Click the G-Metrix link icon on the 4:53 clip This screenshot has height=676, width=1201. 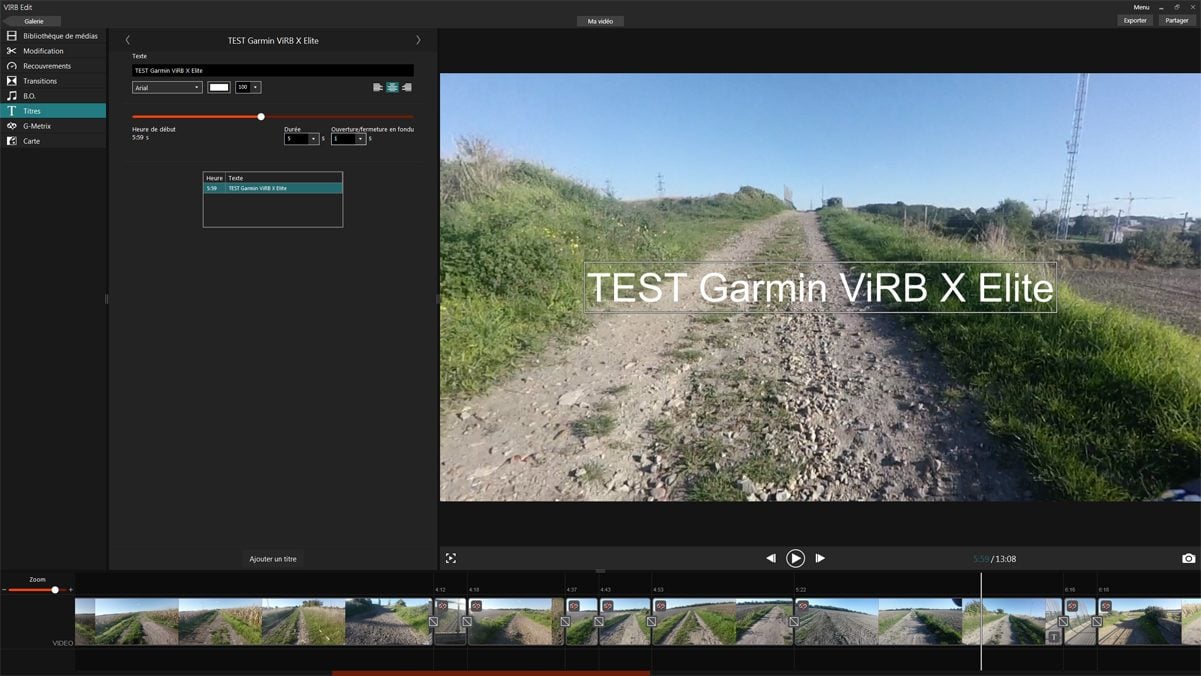(x=660, y=606)
